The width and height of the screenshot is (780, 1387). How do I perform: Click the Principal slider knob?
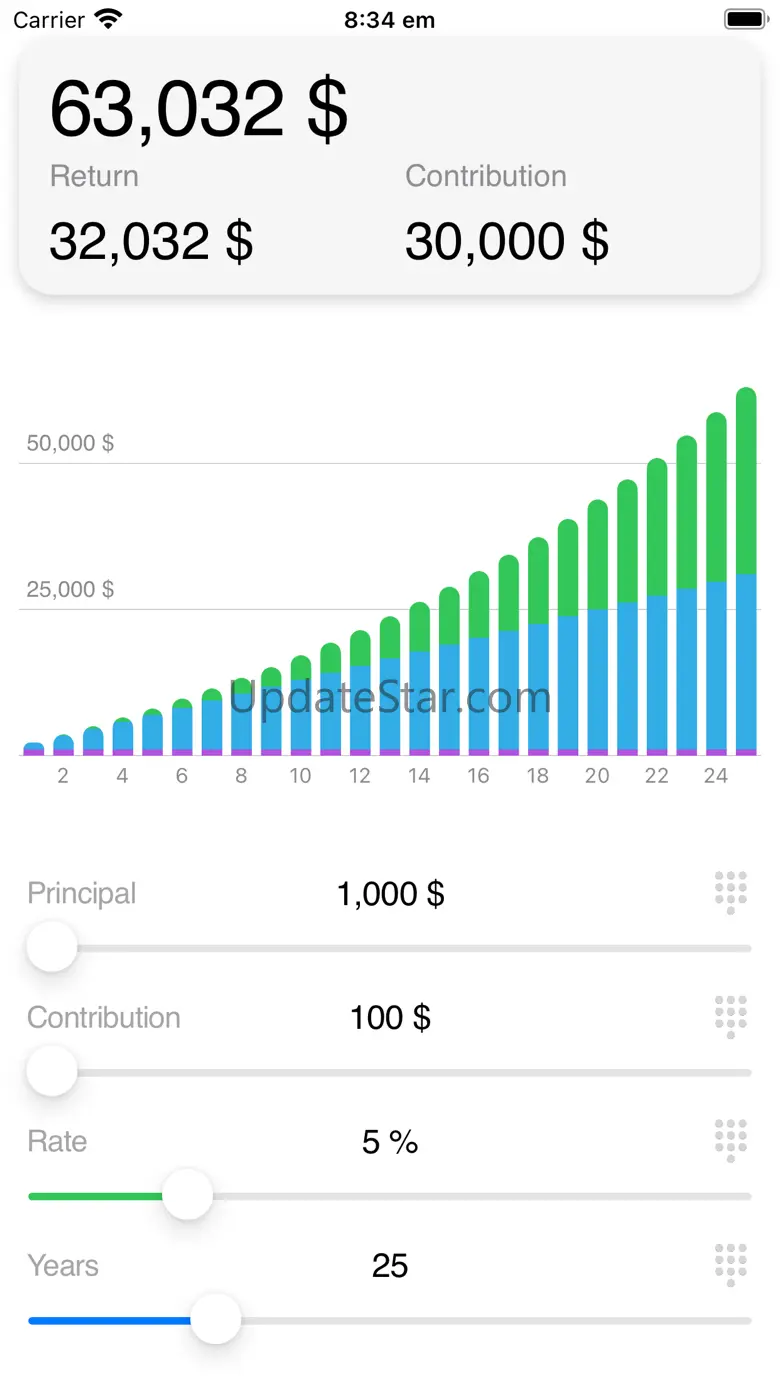click(x=52, y=947)
